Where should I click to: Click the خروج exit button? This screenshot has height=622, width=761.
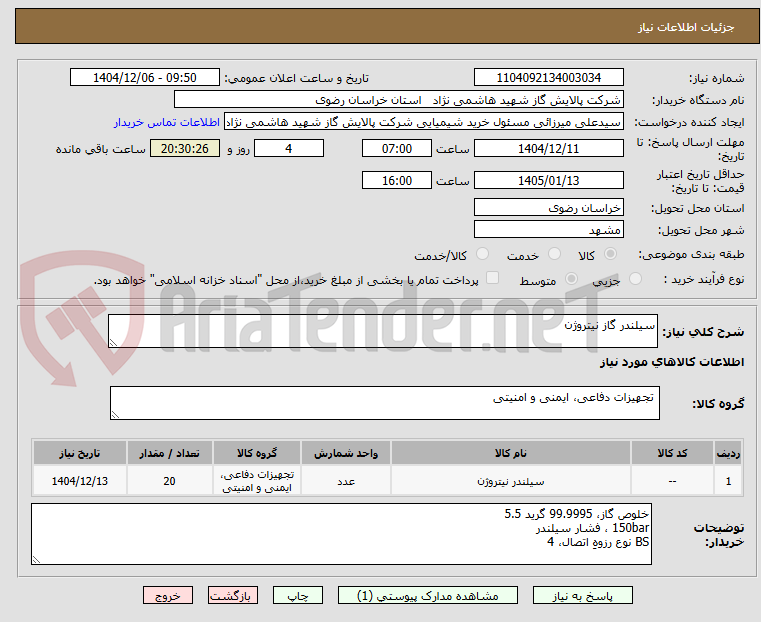pyautogui.click(x=168, y=595)
